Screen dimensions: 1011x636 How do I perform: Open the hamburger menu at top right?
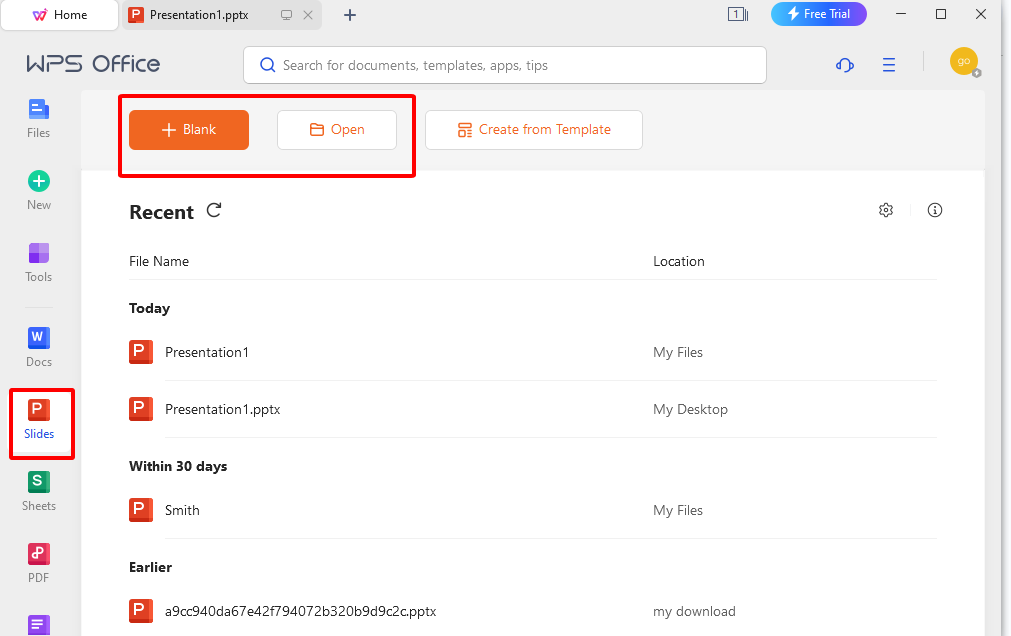coord(889,65)
